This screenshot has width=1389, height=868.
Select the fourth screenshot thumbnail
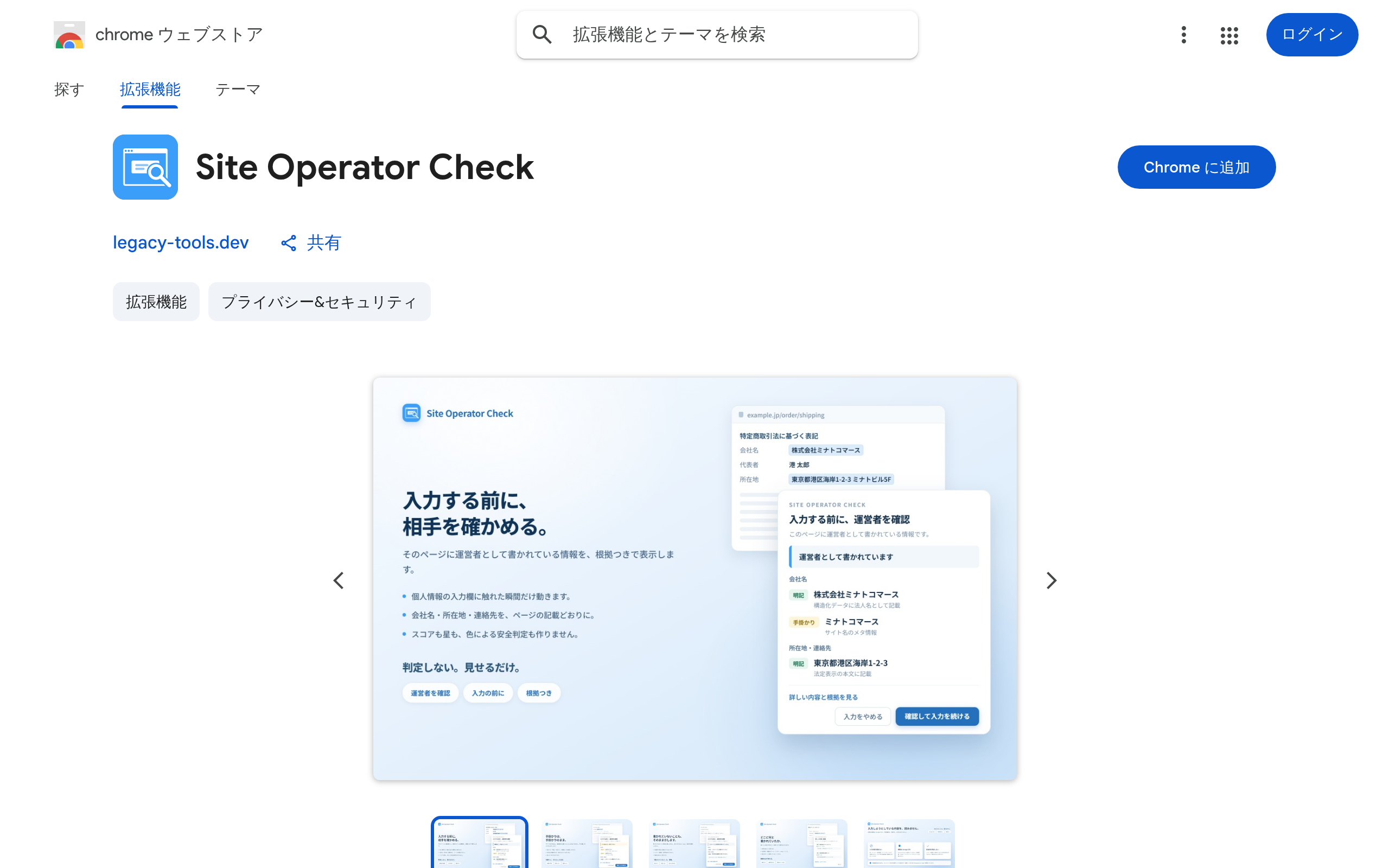[802, 843]
